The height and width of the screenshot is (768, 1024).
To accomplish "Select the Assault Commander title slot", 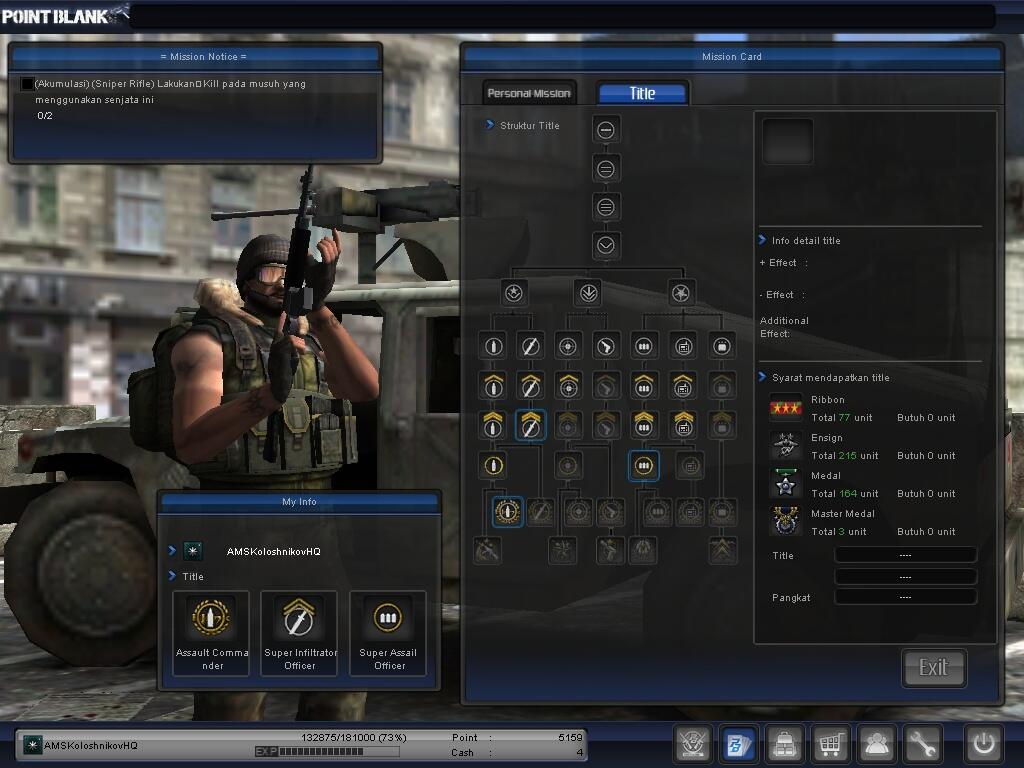I will click(211, 633).
